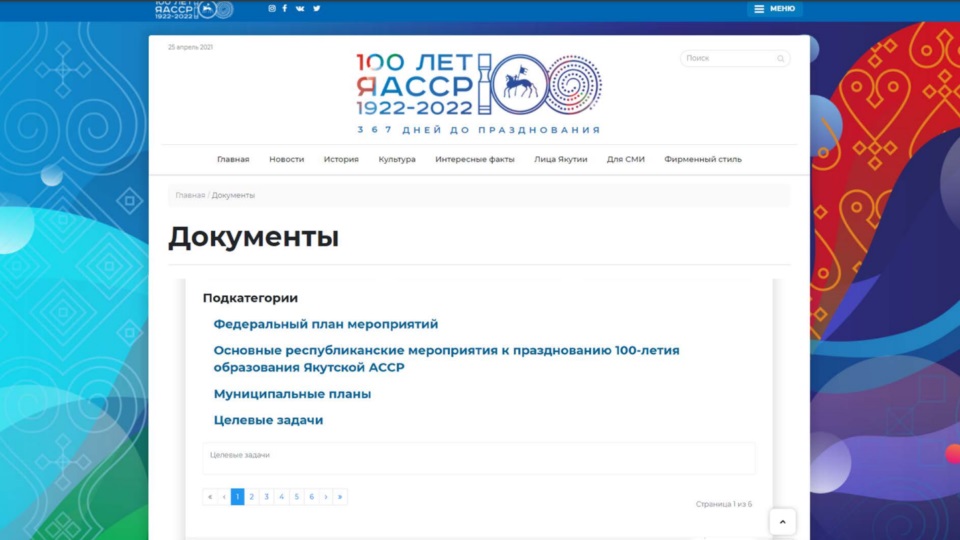Image resolution: width=960 pixels, height=540 pixels.
Task: Open the Facebook social icon
Action: click(x=285, y=9)
